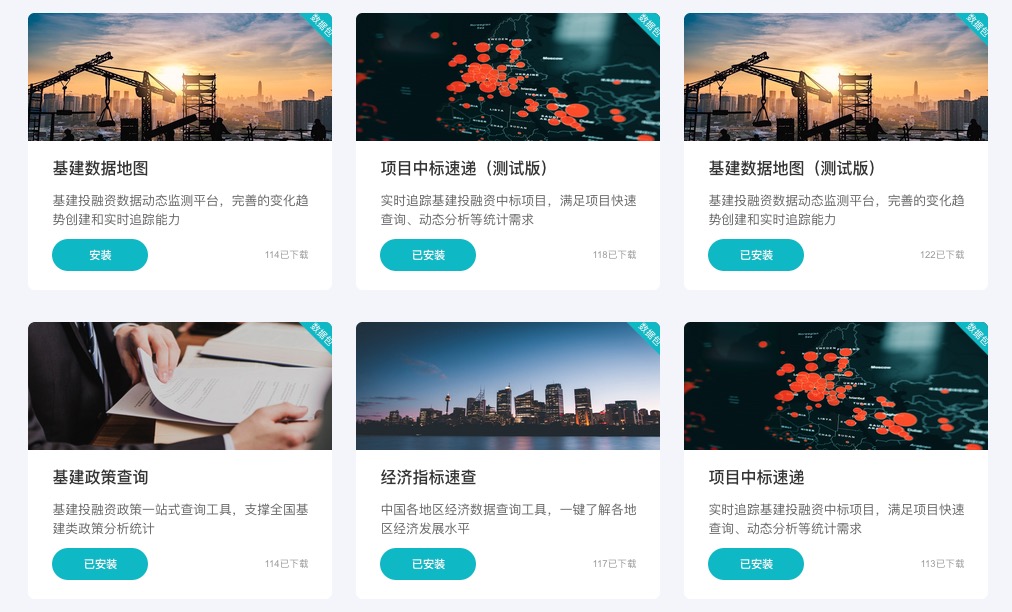1012x612 pixels.
Task: Open the 项目中标速递 map thumbnail in bottom row
Action: coord(836,385)
